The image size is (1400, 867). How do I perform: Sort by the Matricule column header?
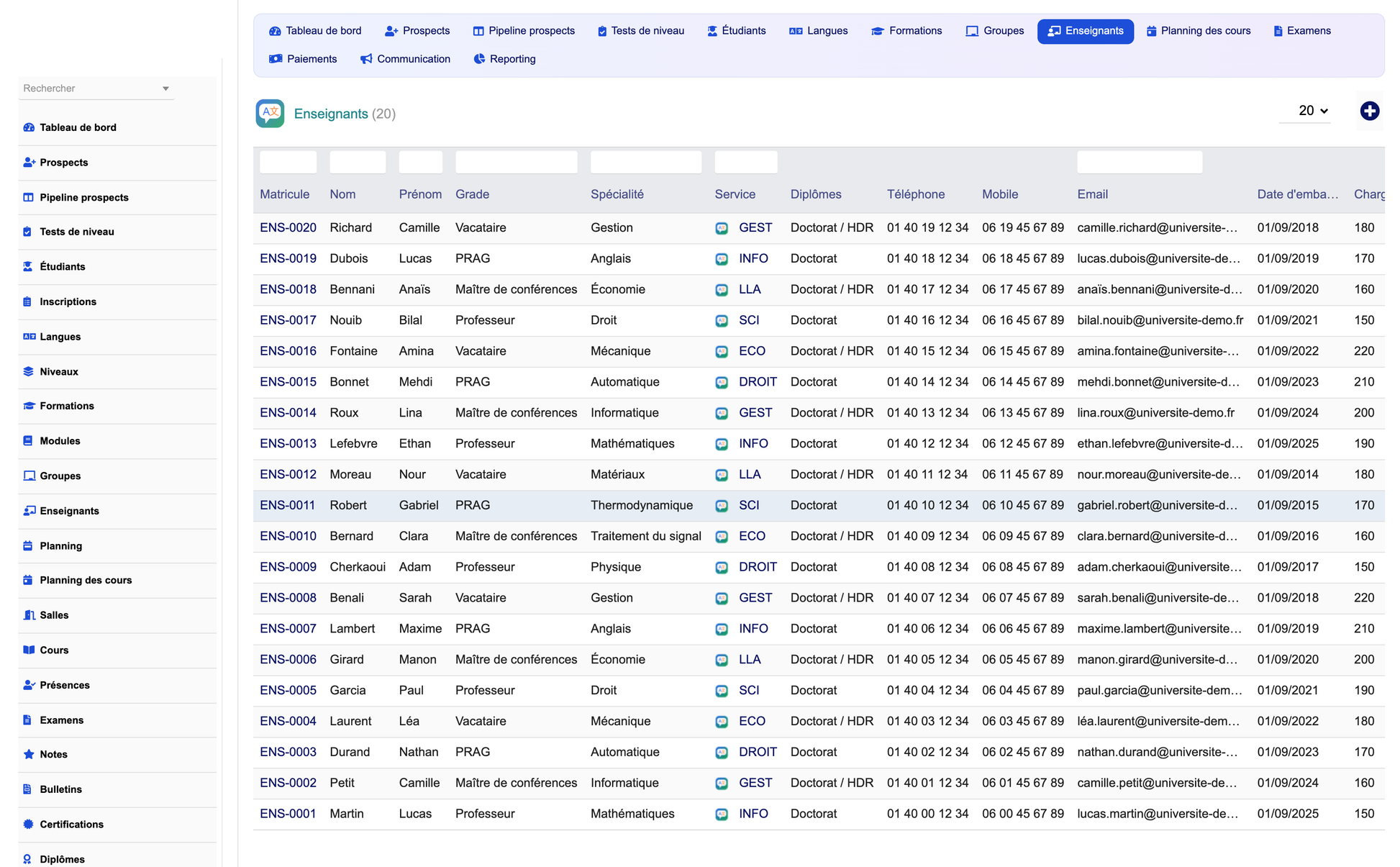click(284, 194)
